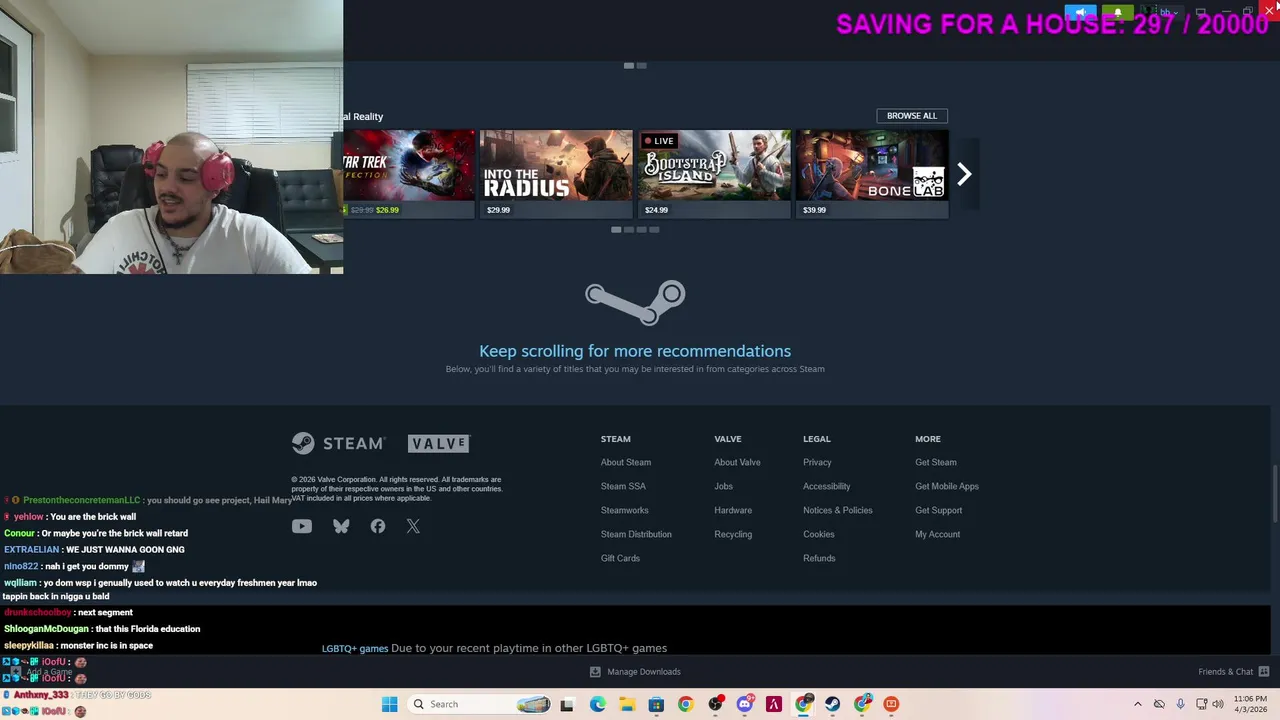Open the Steam notifications bell icon
The height and width of the screenshot is (720, 1280).
(x=1118, y=12)
